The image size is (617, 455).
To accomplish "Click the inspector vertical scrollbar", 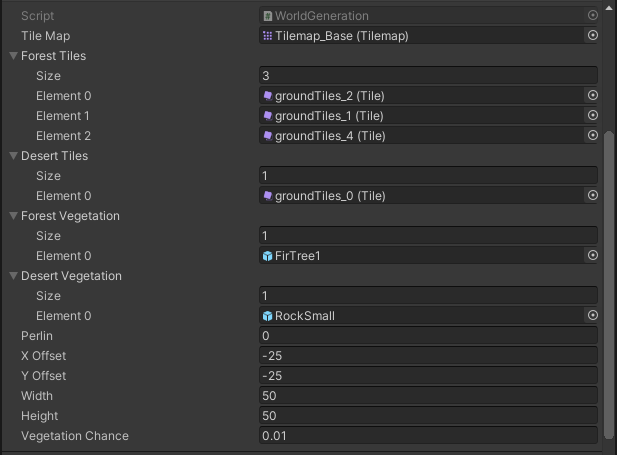I will (610, 280).
